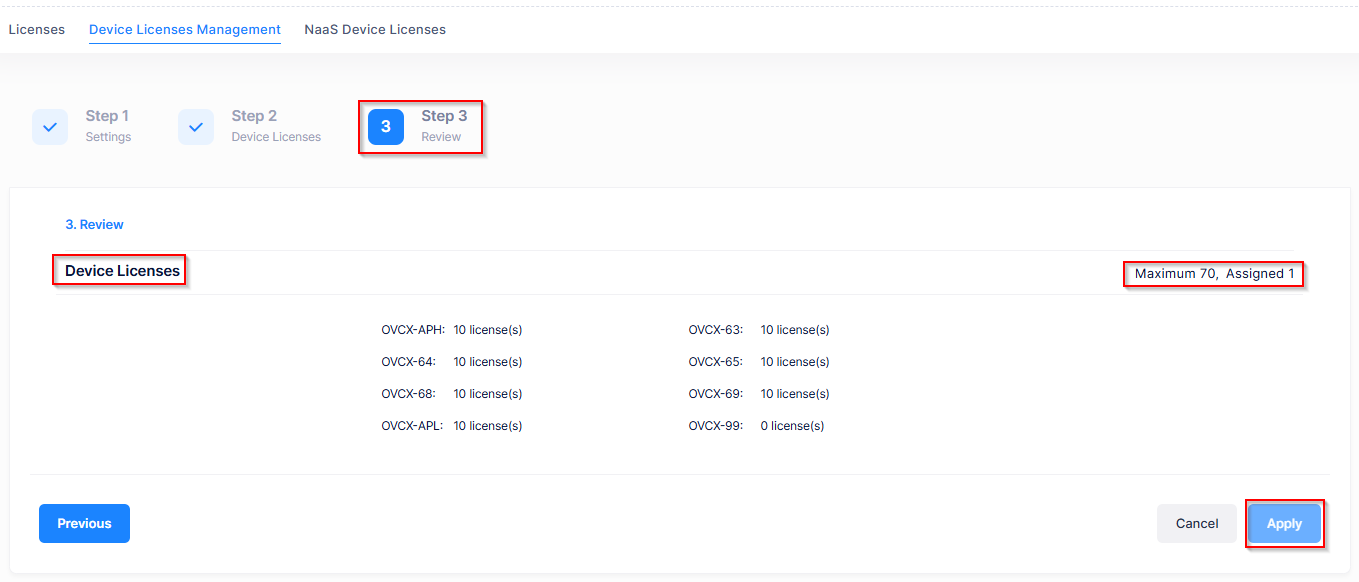Click the Step 1 checkmark icon
Viewport: 1359px width, 582px height.
[50, 127]
